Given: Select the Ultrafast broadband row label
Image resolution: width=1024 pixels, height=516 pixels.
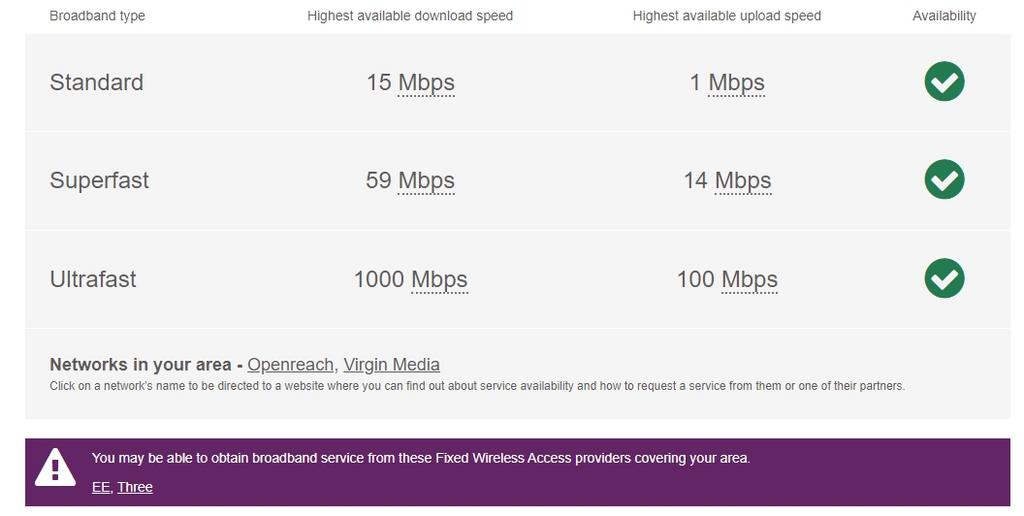Looking at the screenshot, I should pyautogui.click(x=93, y=279).
